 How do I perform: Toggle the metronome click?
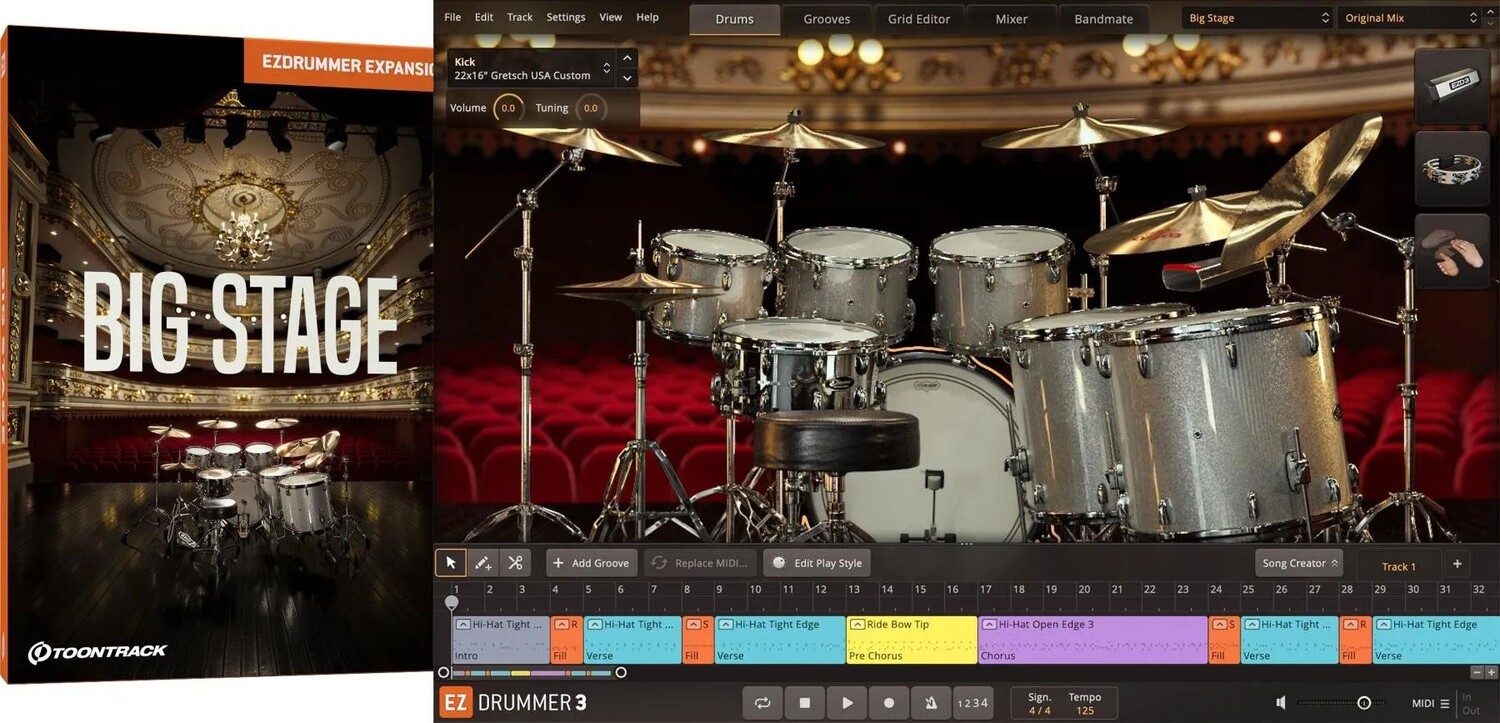coord(931,703)
